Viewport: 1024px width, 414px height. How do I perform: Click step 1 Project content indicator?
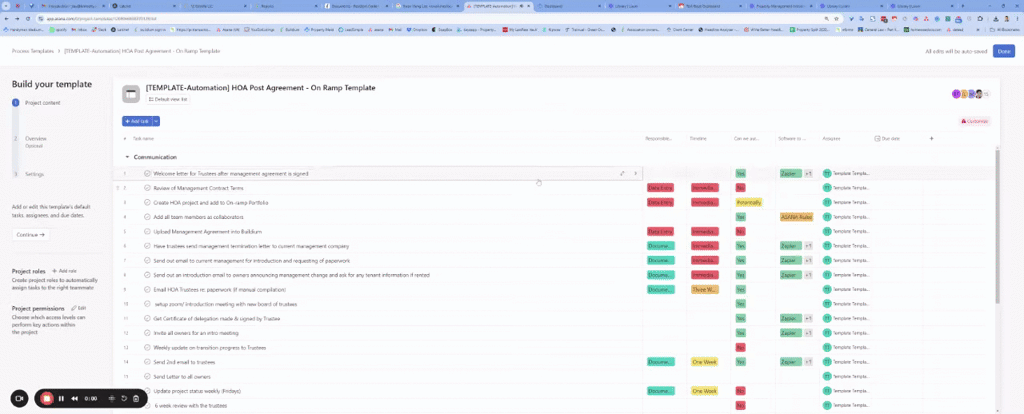pyautogui.click(x=16, y=103)
